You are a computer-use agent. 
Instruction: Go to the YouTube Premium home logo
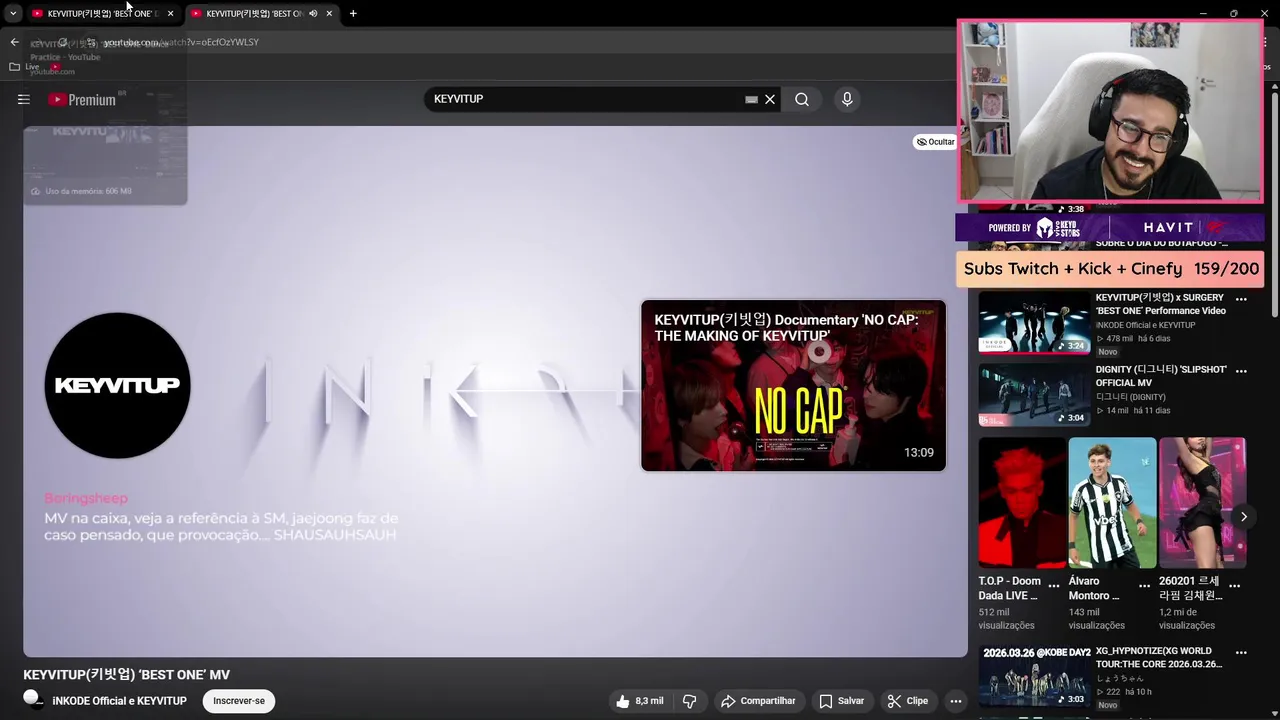tap(82, 99)
